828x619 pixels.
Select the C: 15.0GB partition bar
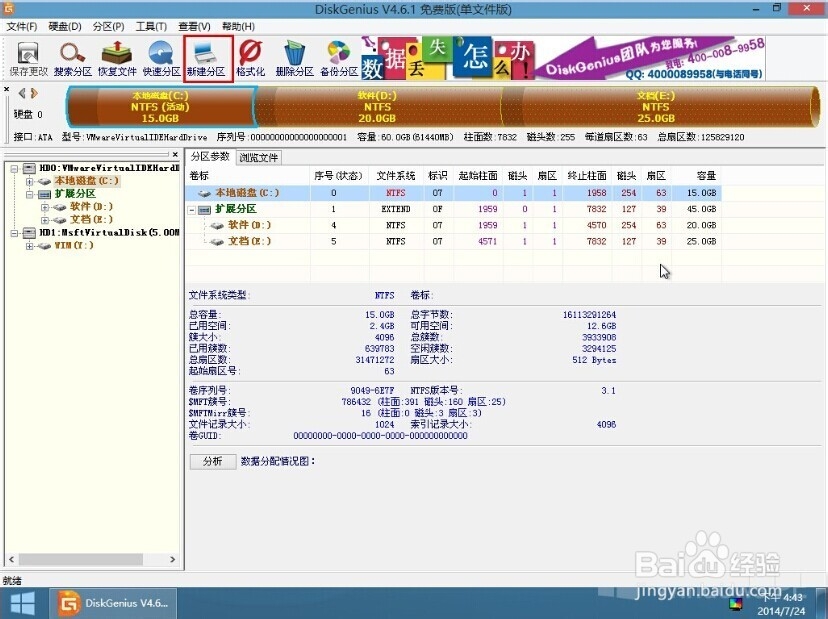pos(161,107)
